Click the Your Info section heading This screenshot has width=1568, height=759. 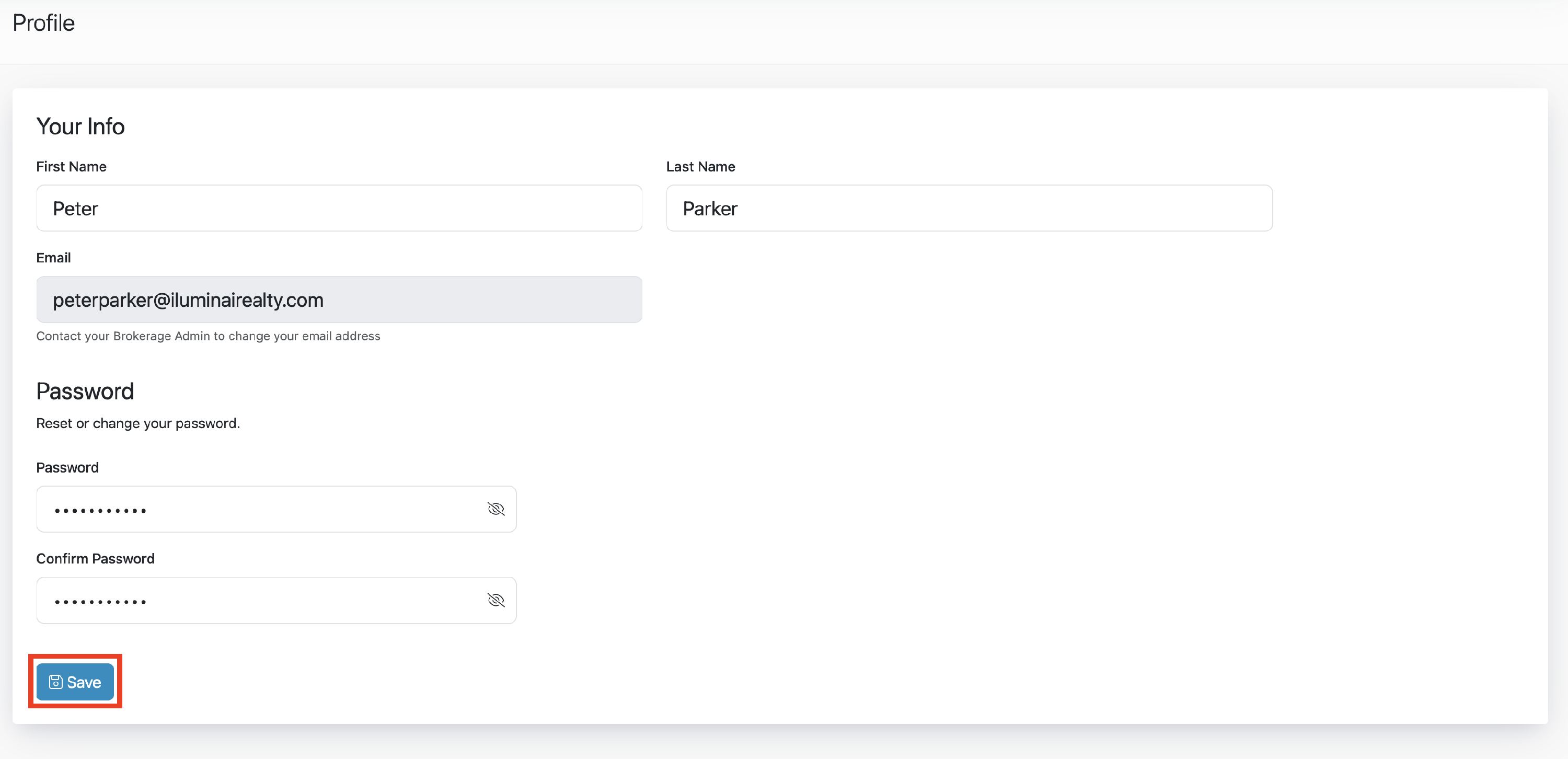pos(80,126)
